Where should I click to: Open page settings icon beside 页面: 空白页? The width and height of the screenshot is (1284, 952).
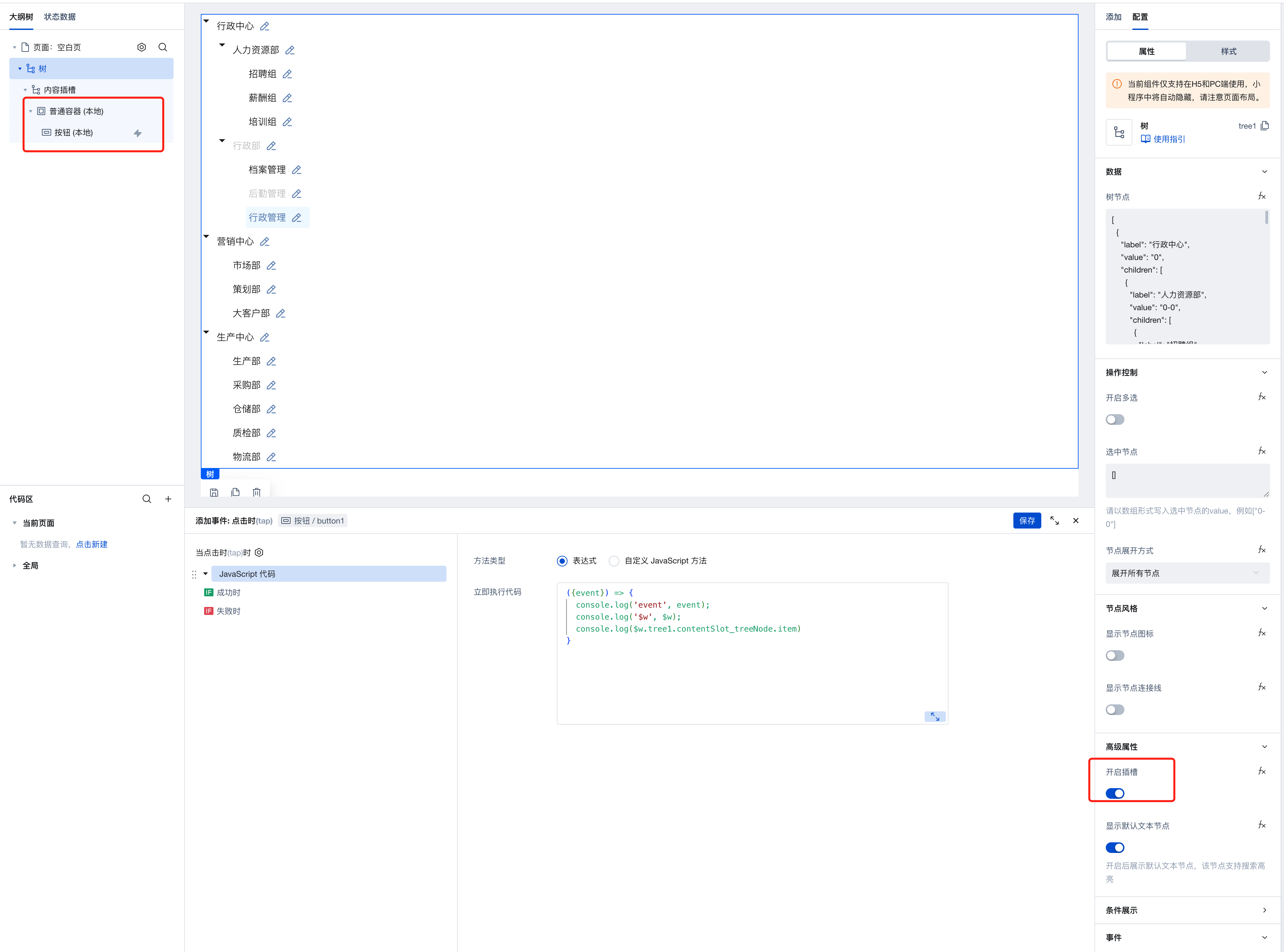142,47
